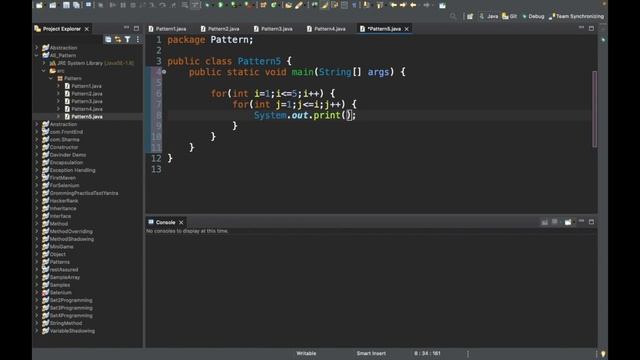640x360 pixels.
Task: Switch to the Java perspective
Action: click(x=489, y=16)
